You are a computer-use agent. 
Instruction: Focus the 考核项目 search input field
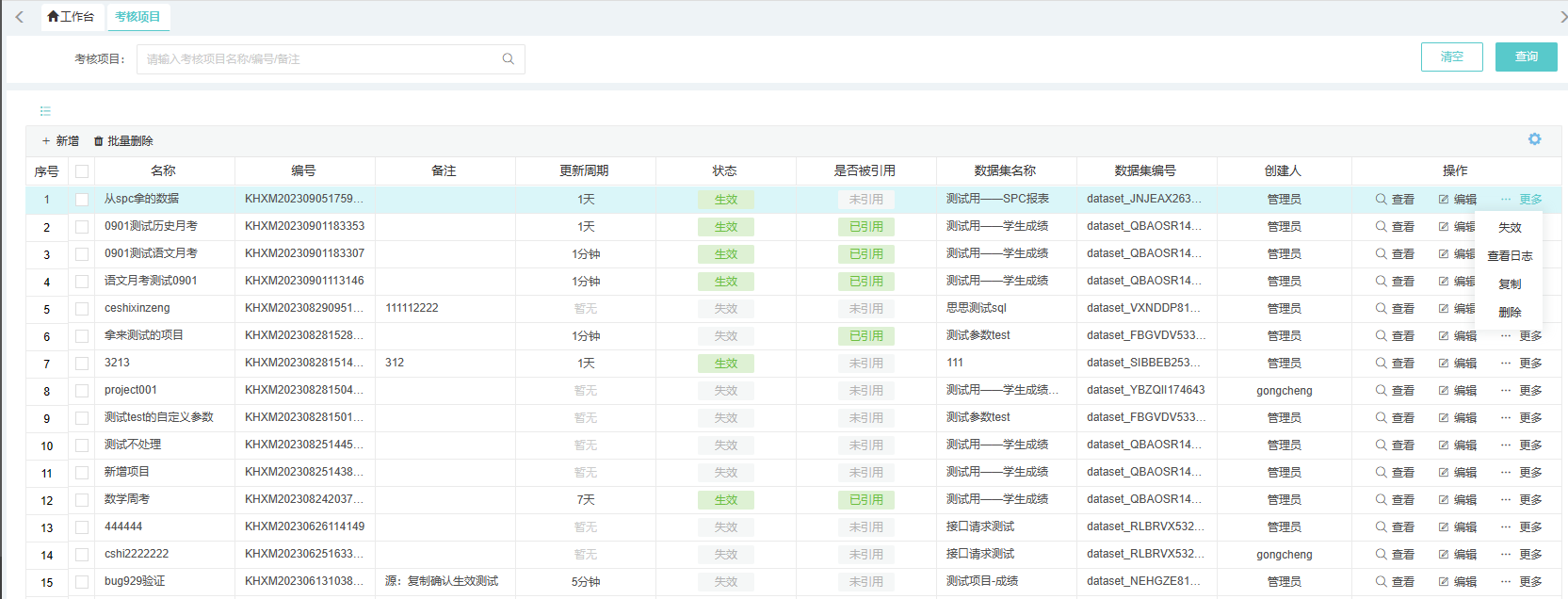coord(331,58)
